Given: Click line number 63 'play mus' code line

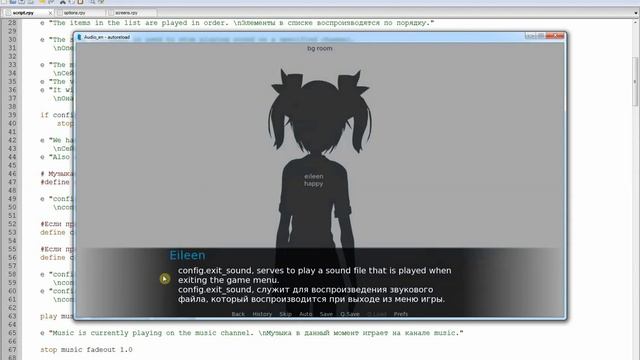Looking at the screenshot, I should pyautogui.click(x=56, y=316).
